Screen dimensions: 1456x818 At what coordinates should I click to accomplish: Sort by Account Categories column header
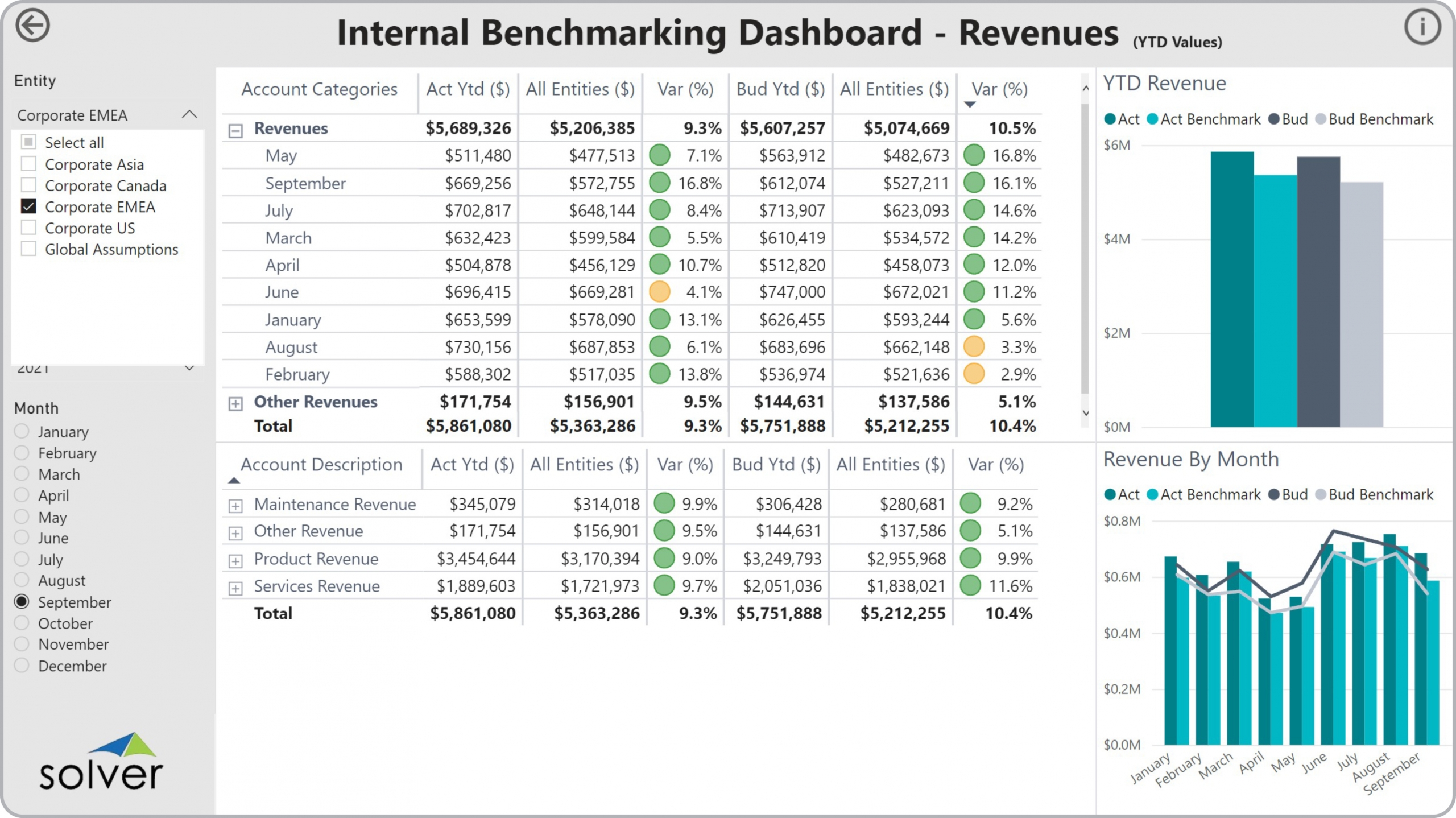pos(319,89)
